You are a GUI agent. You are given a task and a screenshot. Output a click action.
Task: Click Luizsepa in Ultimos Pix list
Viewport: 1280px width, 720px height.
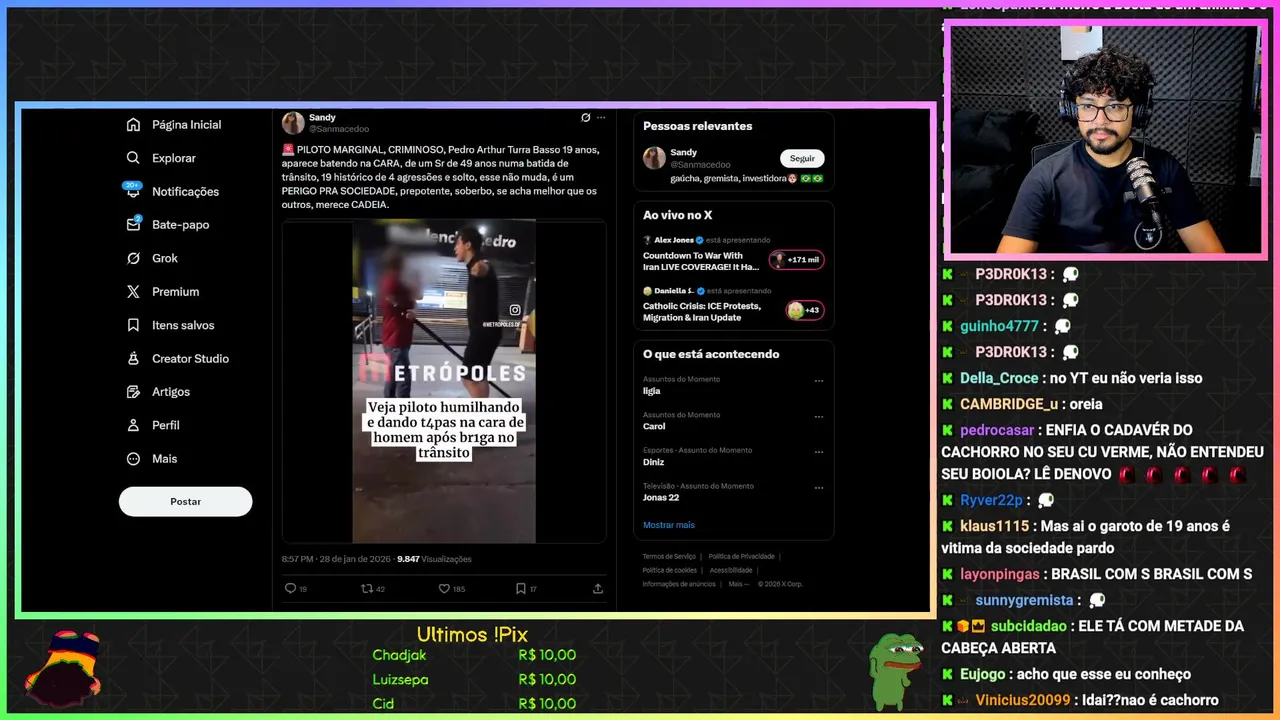(x=400, y=679)
